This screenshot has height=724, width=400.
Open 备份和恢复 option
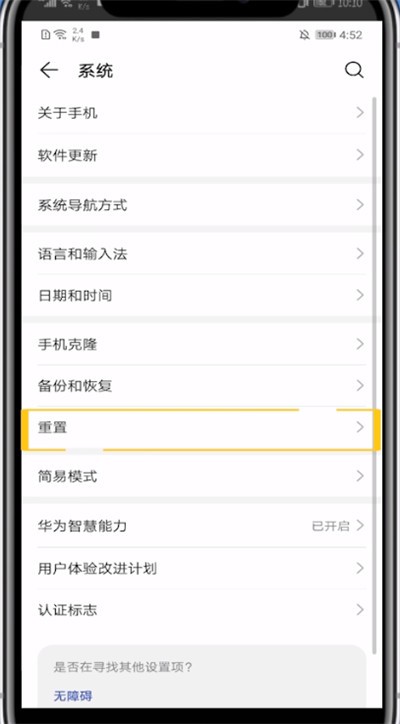pyautogui.click(x=201, y=386)
